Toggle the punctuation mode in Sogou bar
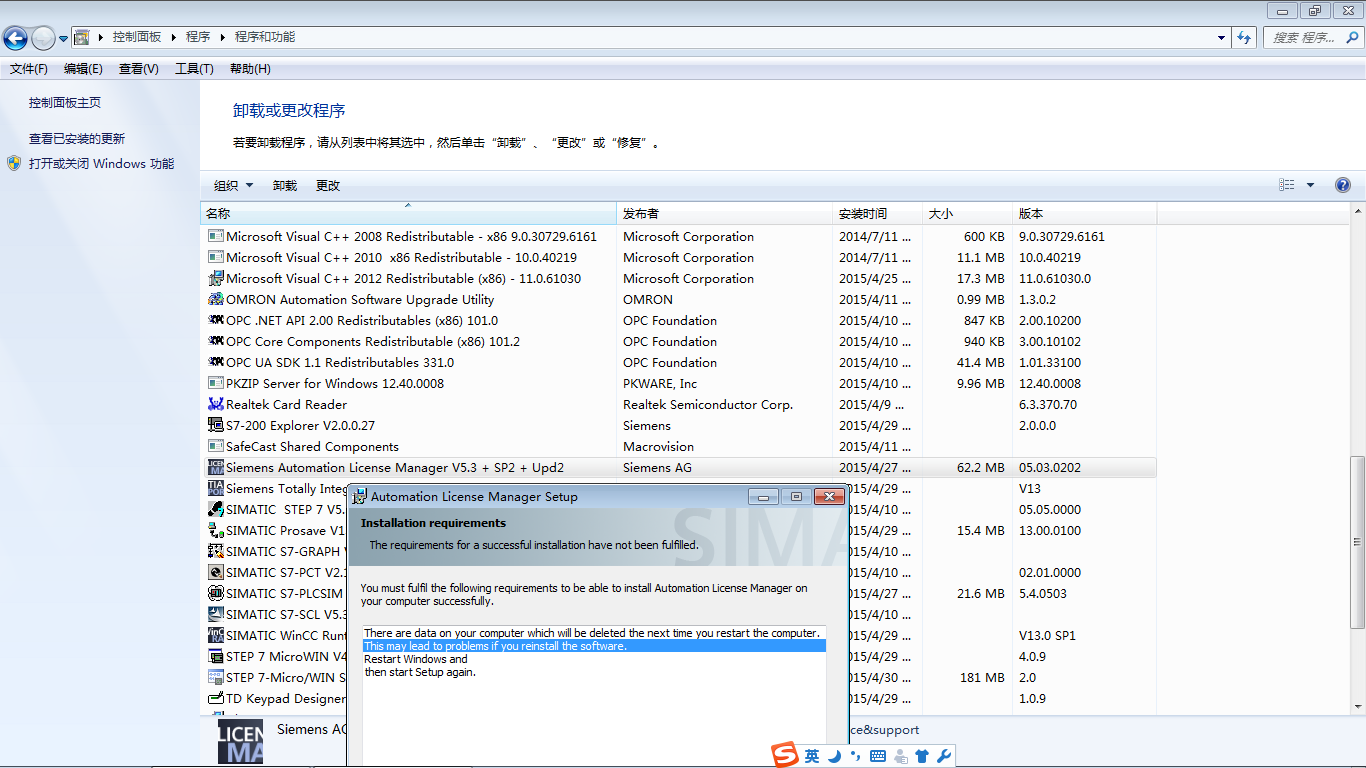Image resolution: width=1366 pixels, height=768 pixels. point(855,757)
